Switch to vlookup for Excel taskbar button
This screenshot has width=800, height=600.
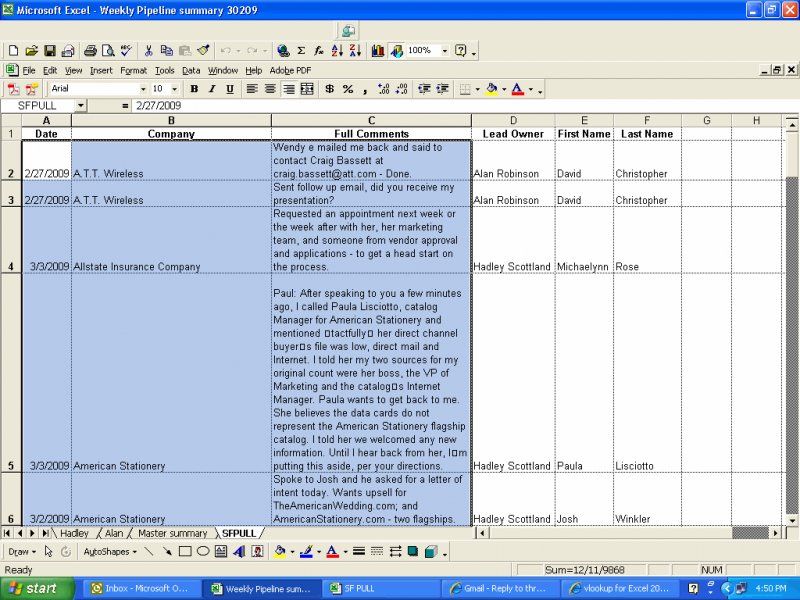(622, 588)
